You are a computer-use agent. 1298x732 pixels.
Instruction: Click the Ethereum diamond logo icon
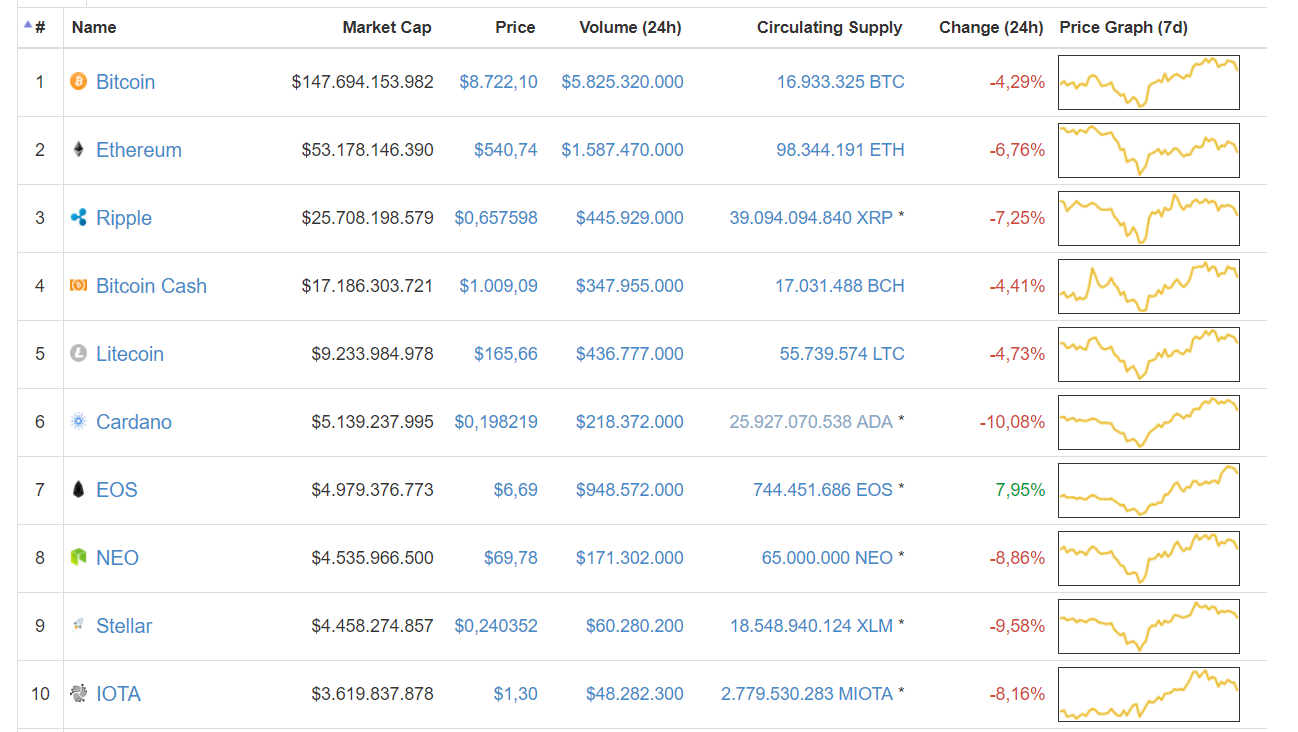(x=79, y=149)
